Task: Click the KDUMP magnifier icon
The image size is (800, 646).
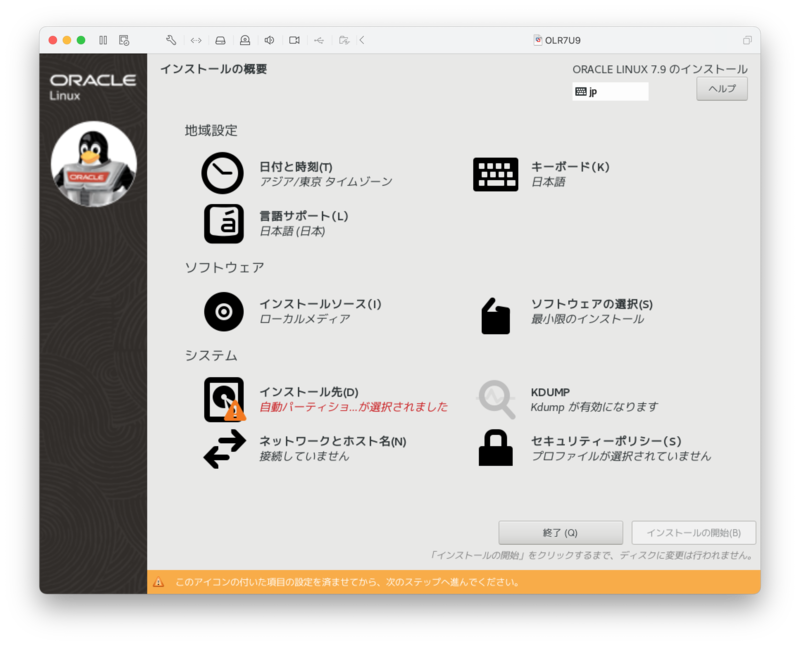Action: pos(496,400)
